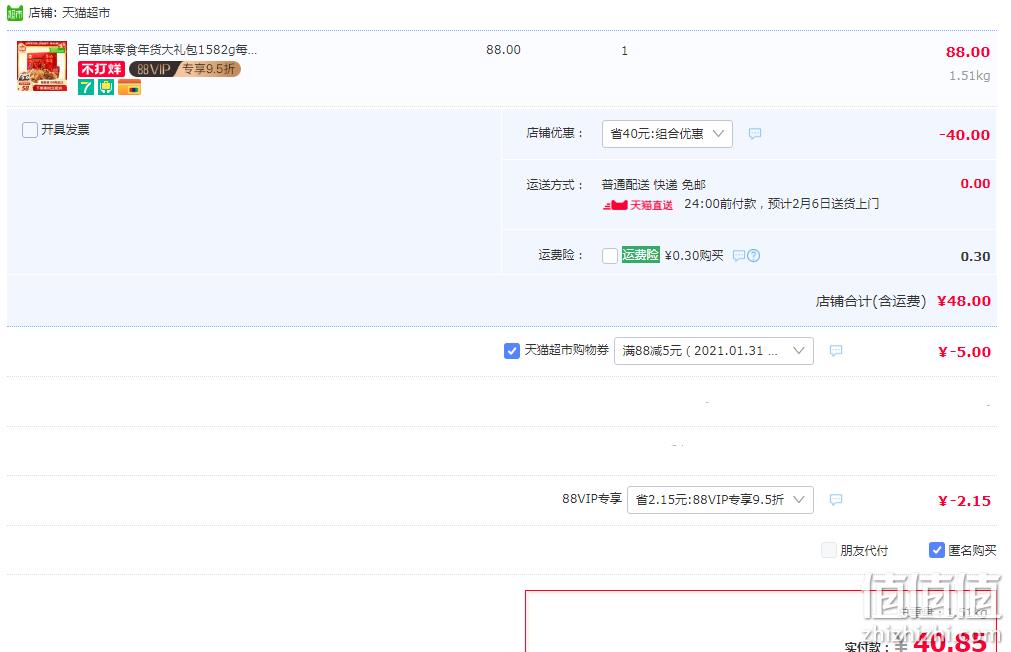1011x652 pixels.
Task: Click the 88VIP专享 label
Action: tap(592, 499)
